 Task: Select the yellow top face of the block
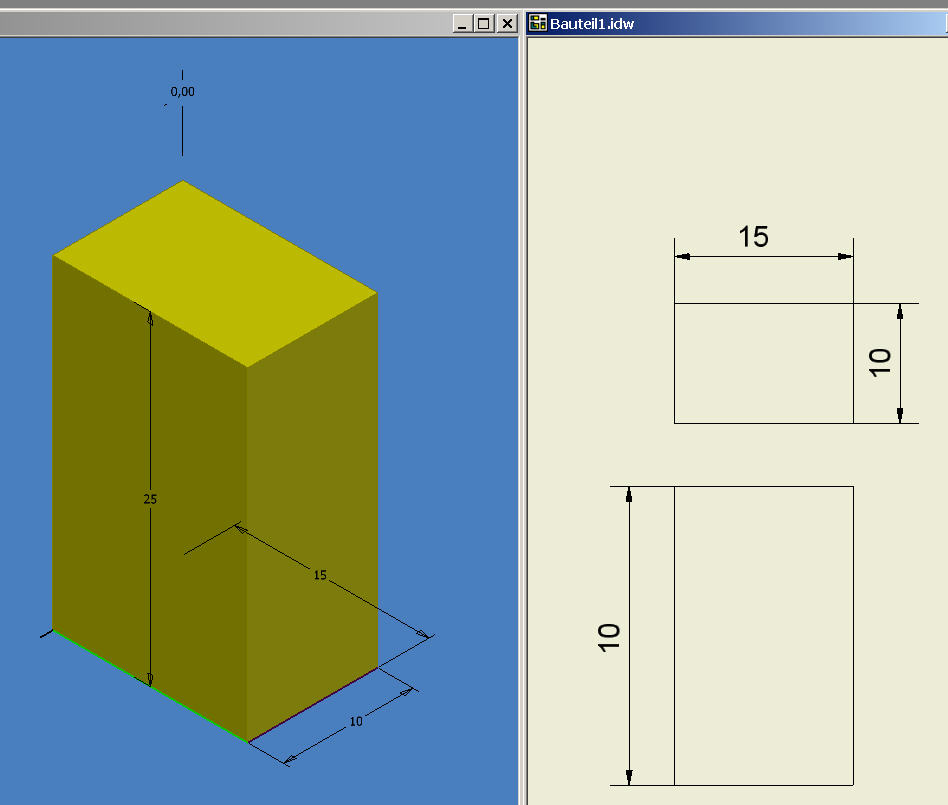(x=215, y=274)
